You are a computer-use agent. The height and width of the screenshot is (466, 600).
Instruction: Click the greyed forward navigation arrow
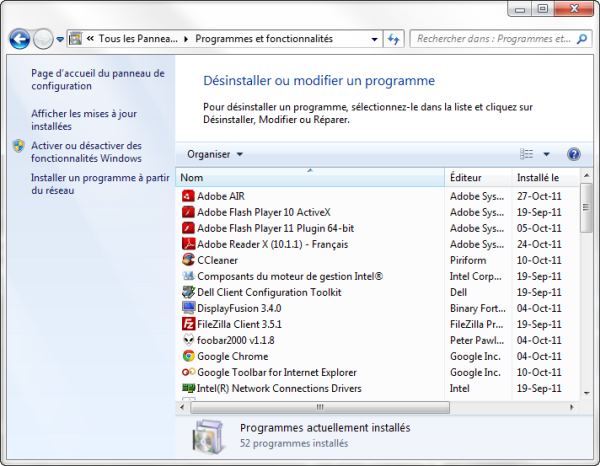43,39
